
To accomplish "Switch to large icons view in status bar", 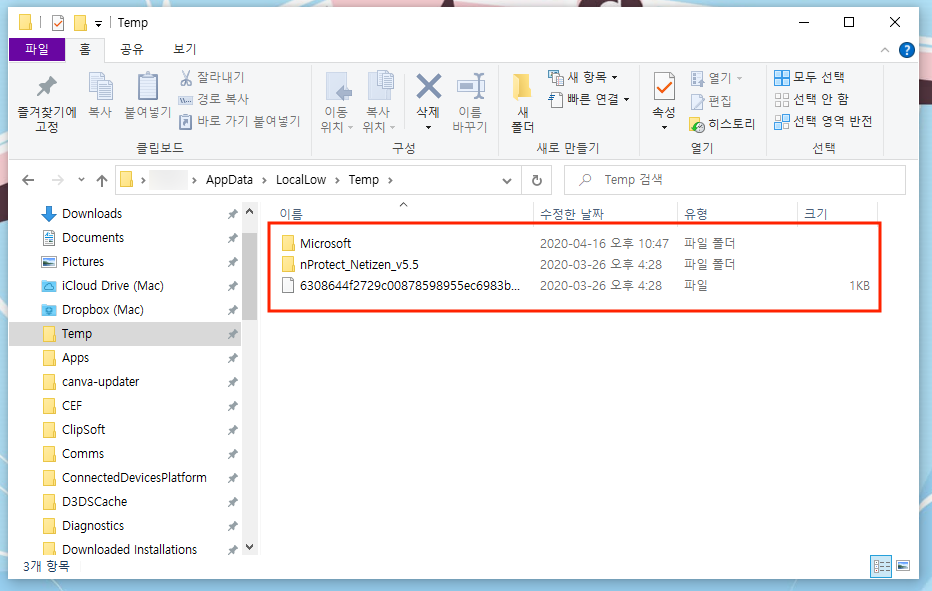I will click(x=903, y=566).
